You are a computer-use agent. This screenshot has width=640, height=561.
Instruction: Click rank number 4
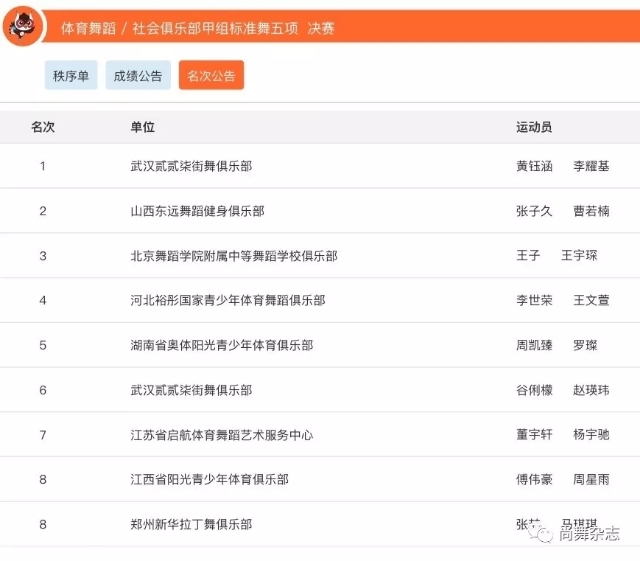pos(43,301)
